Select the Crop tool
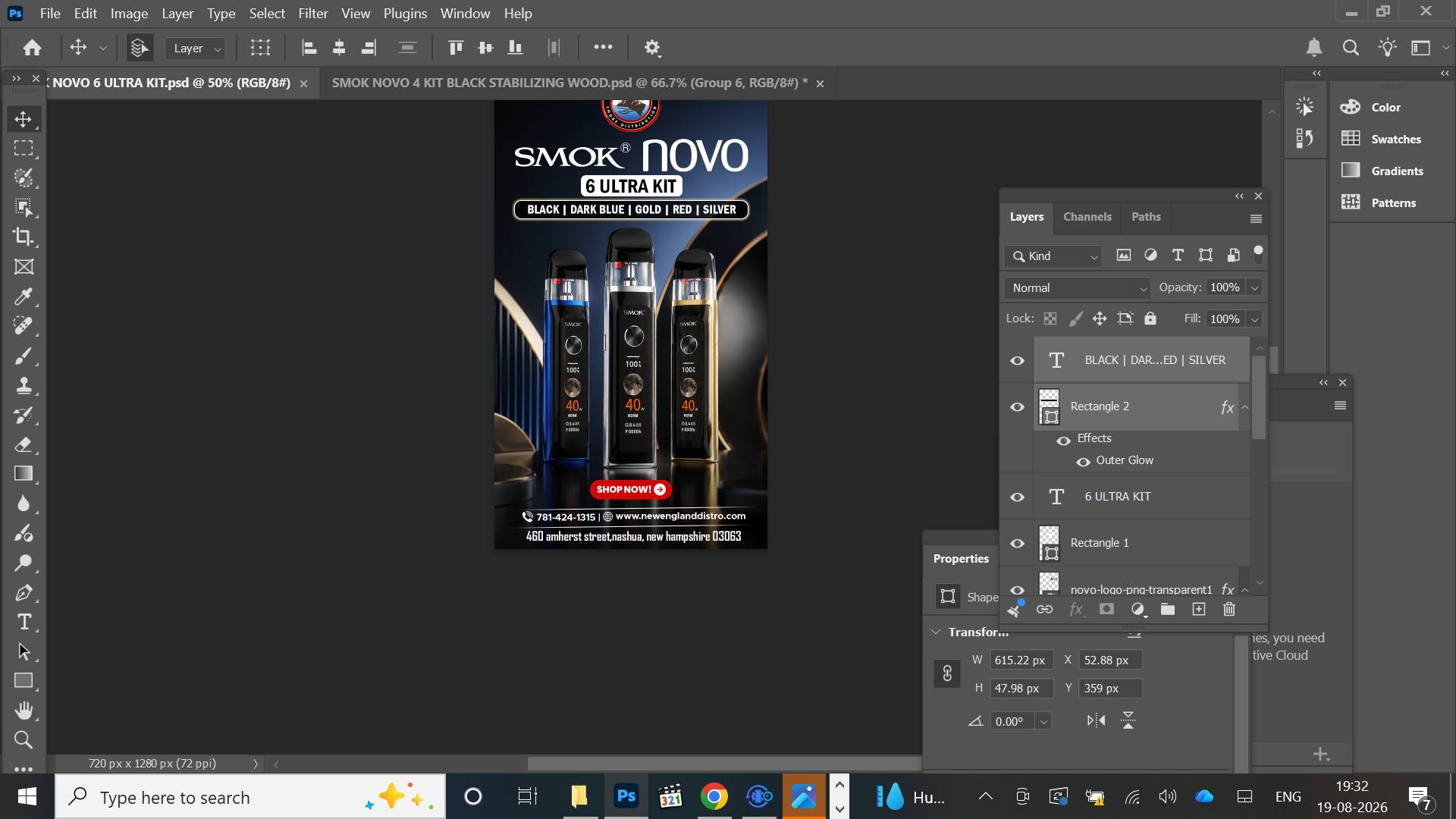Screen dimensions: 1456x819 (x=24, y=237)
